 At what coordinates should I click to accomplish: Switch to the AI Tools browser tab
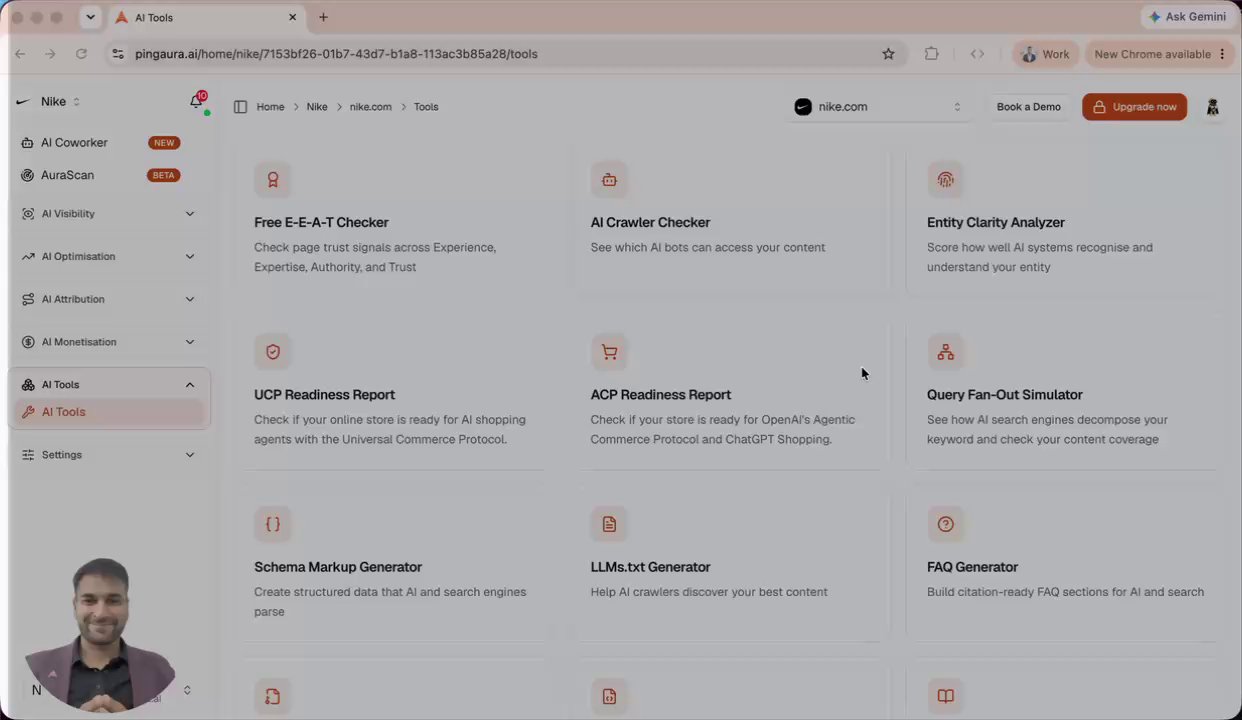(205, 17)
